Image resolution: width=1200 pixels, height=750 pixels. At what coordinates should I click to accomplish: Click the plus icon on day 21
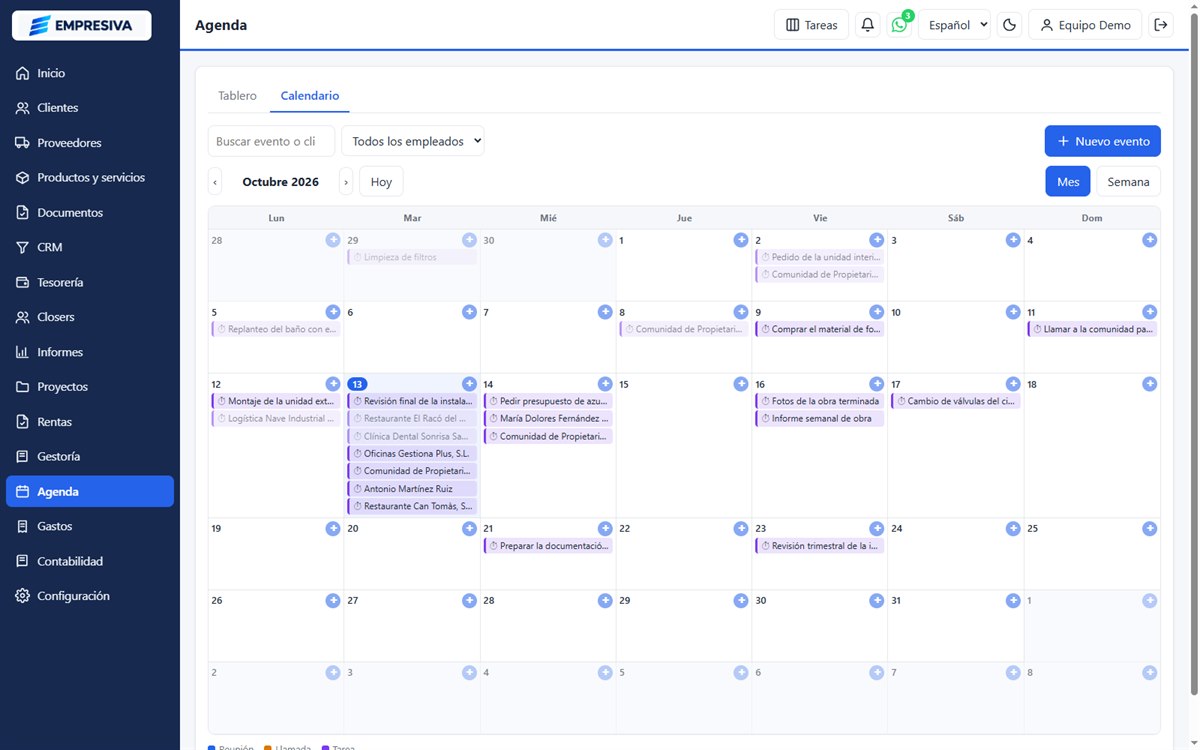[605, 528]
